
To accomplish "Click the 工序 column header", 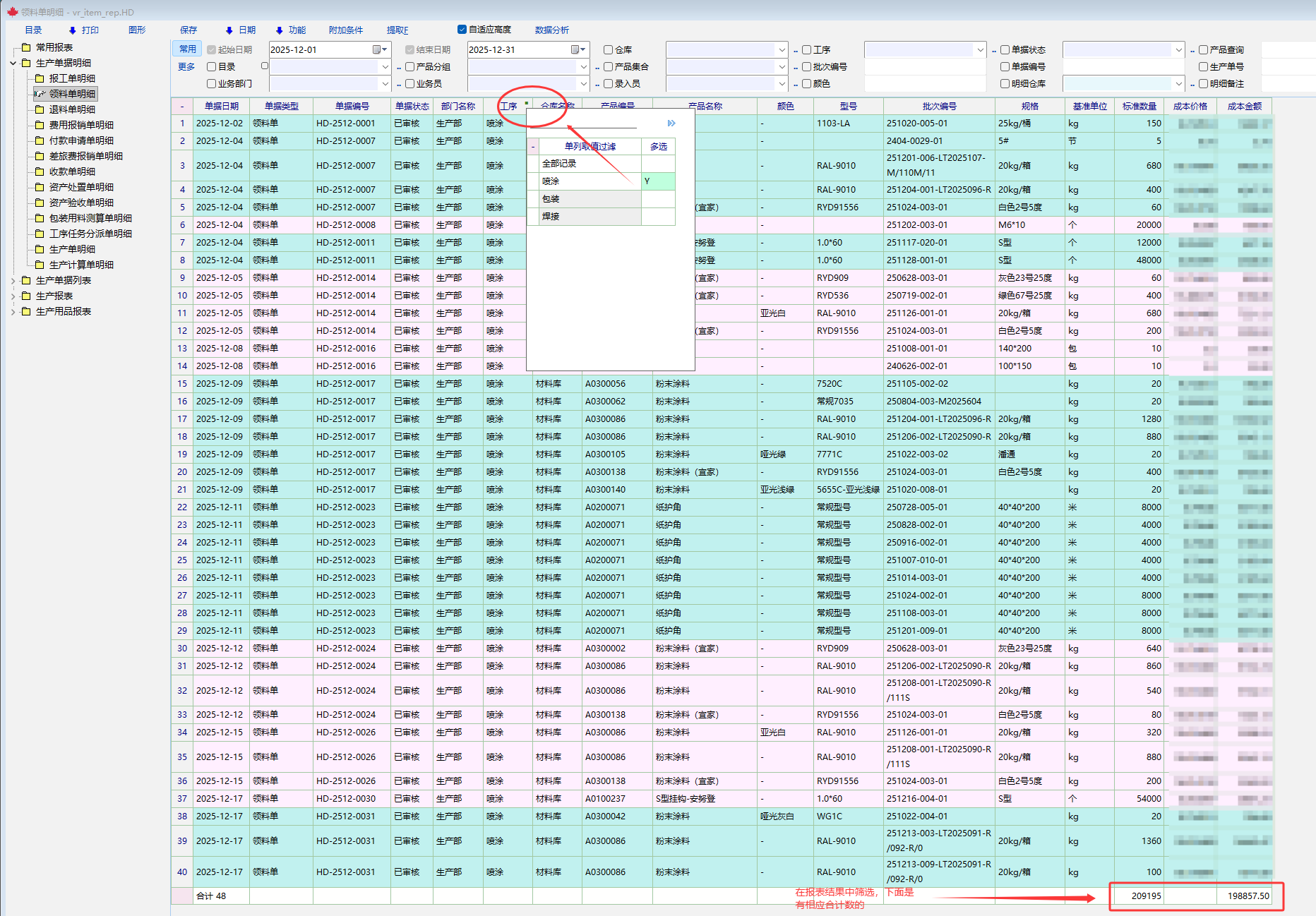I will point(508,107).
